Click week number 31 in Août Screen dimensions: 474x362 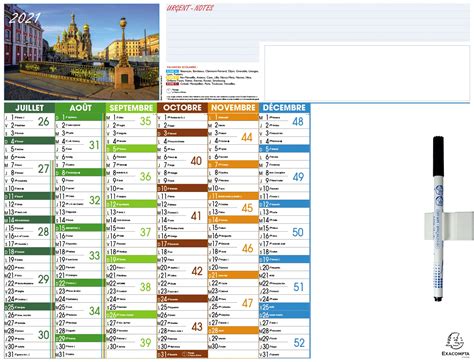click(95, 145)
